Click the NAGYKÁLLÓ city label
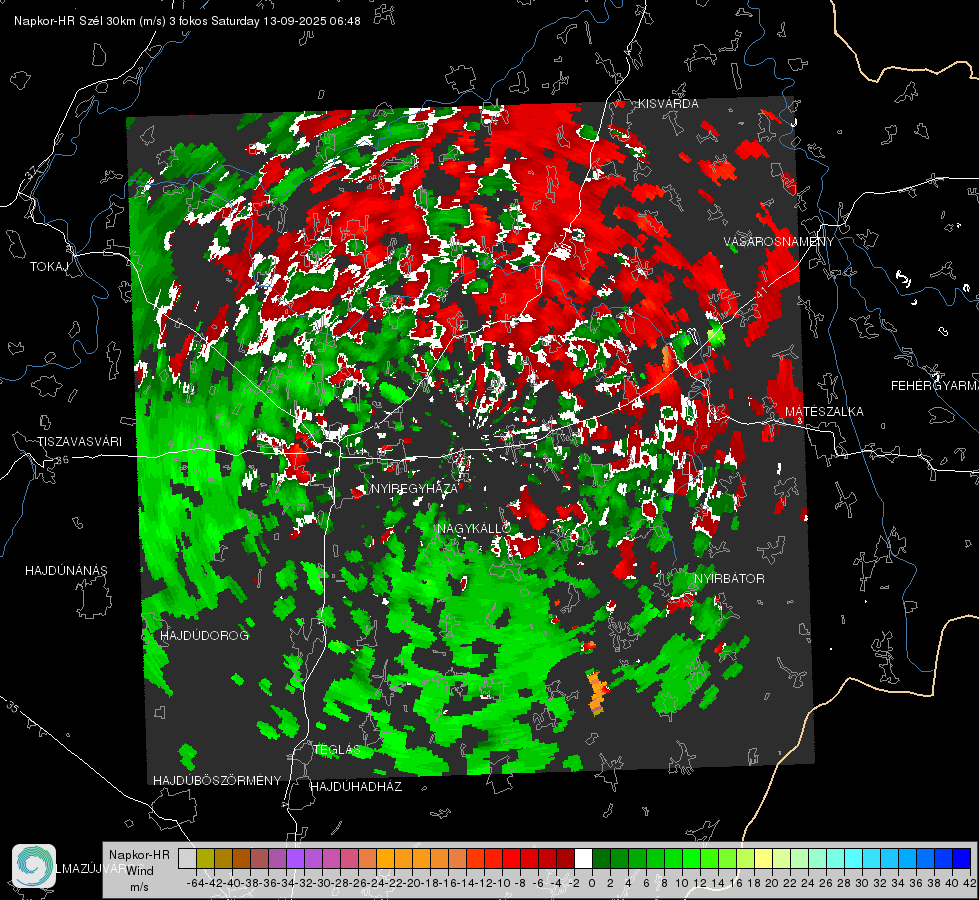The height and width of the screenshot is (900, 979). pos(474,528)
